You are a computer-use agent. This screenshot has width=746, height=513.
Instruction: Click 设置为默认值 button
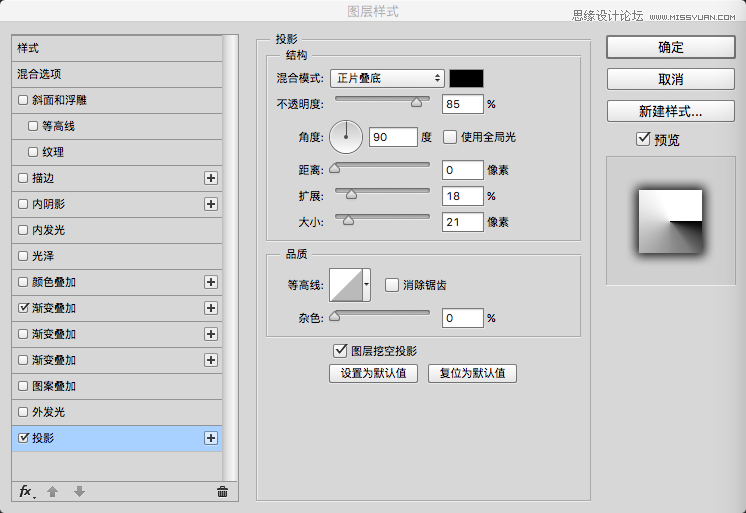(373, 373)
